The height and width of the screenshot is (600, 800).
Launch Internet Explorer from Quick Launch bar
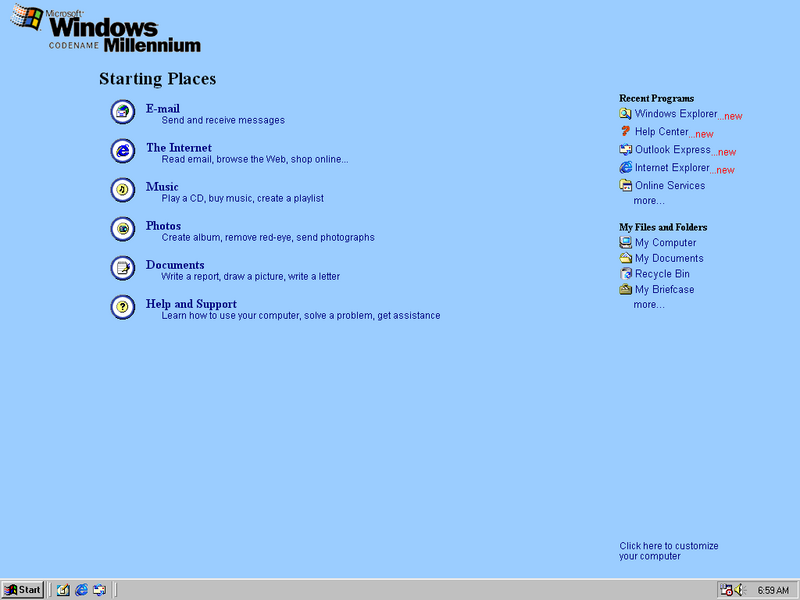coord(82,590)
